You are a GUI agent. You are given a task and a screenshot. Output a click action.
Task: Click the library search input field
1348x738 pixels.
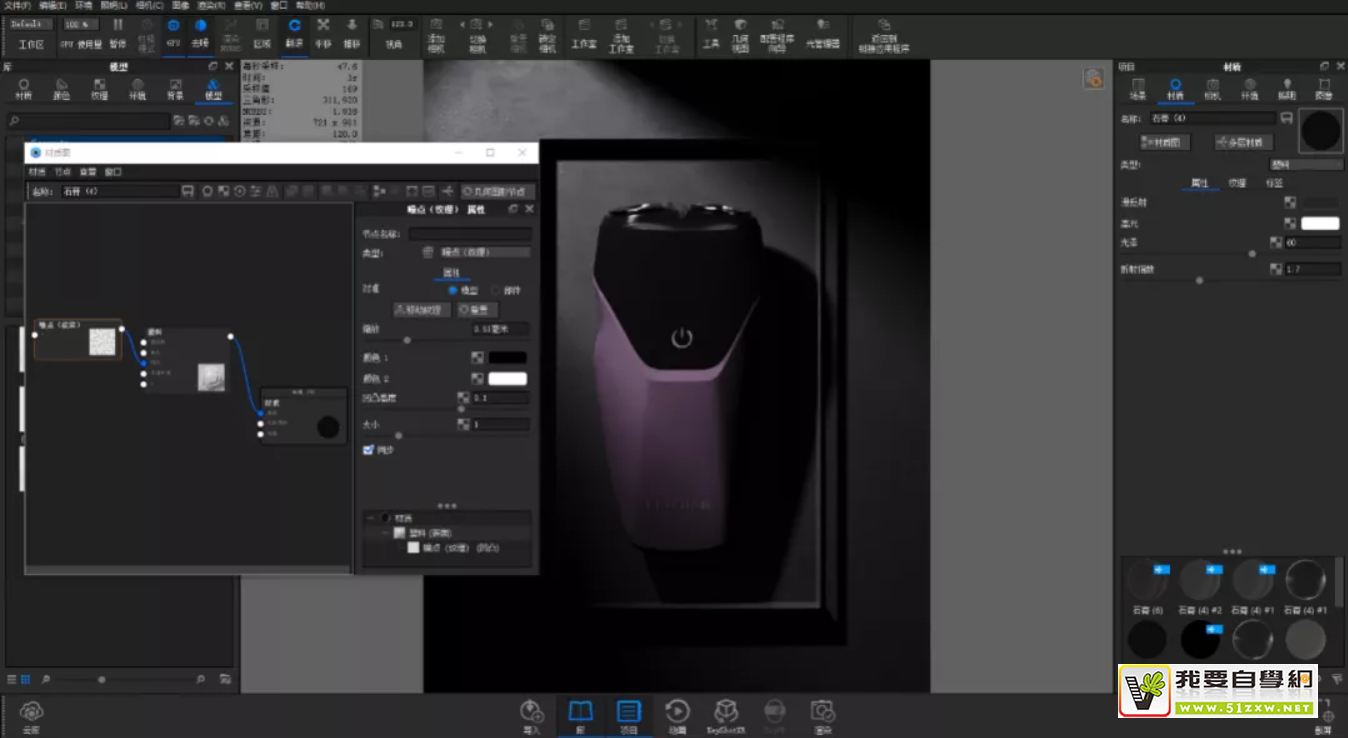click(90, 120)
